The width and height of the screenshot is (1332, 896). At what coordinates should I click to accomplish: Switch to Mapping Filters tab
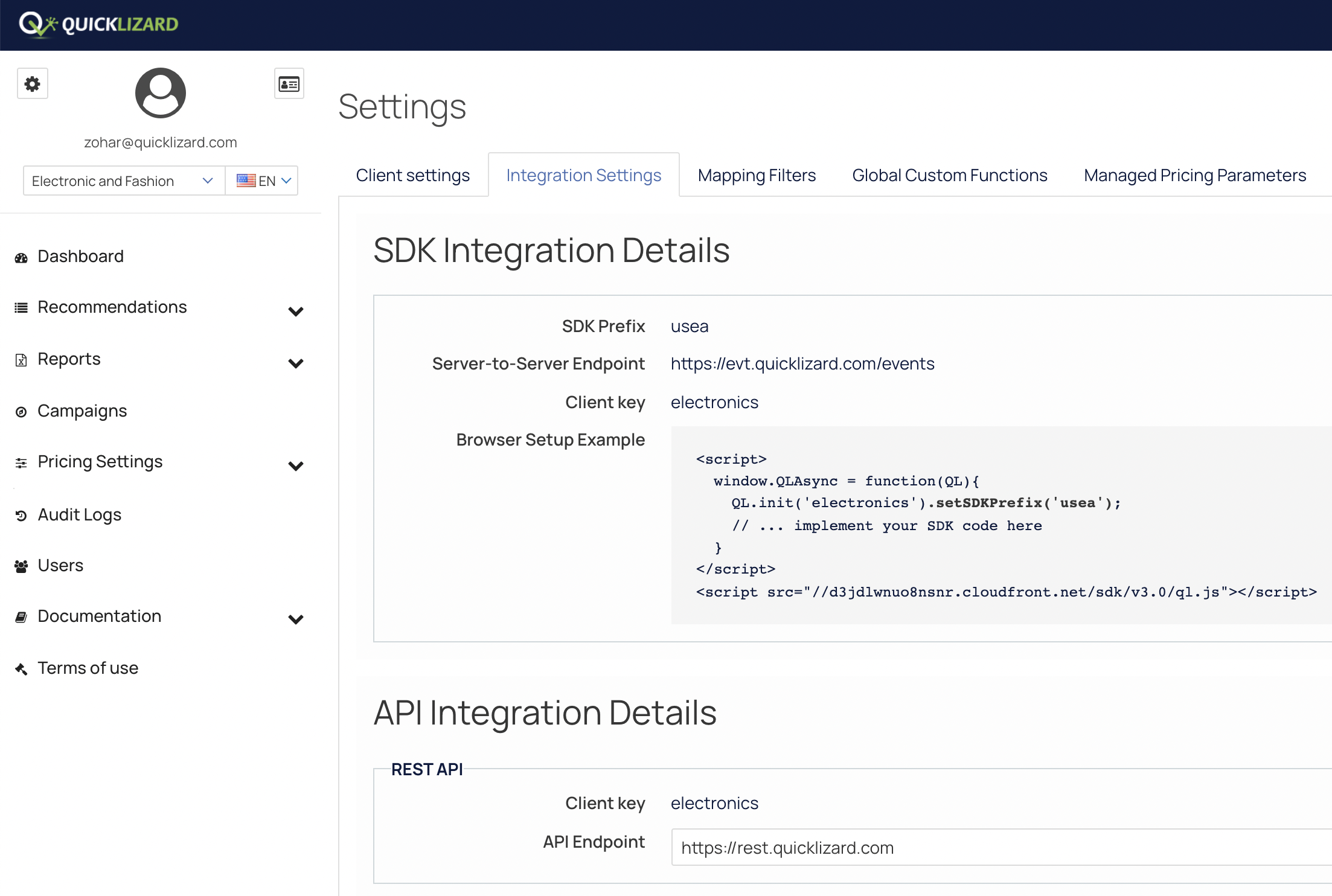tap(756, 176)
